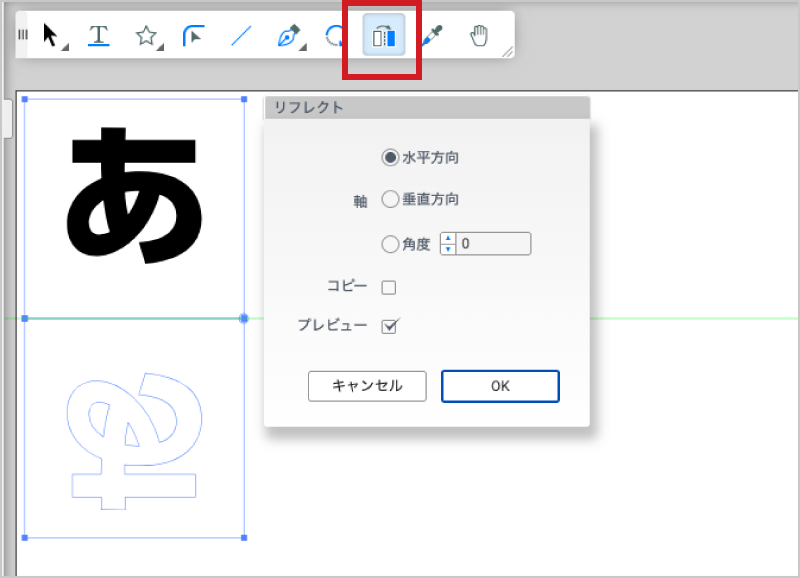The image size is (800, 578).
Task: Open Selection tool flyout triangle
Action: tap(65, 47)
